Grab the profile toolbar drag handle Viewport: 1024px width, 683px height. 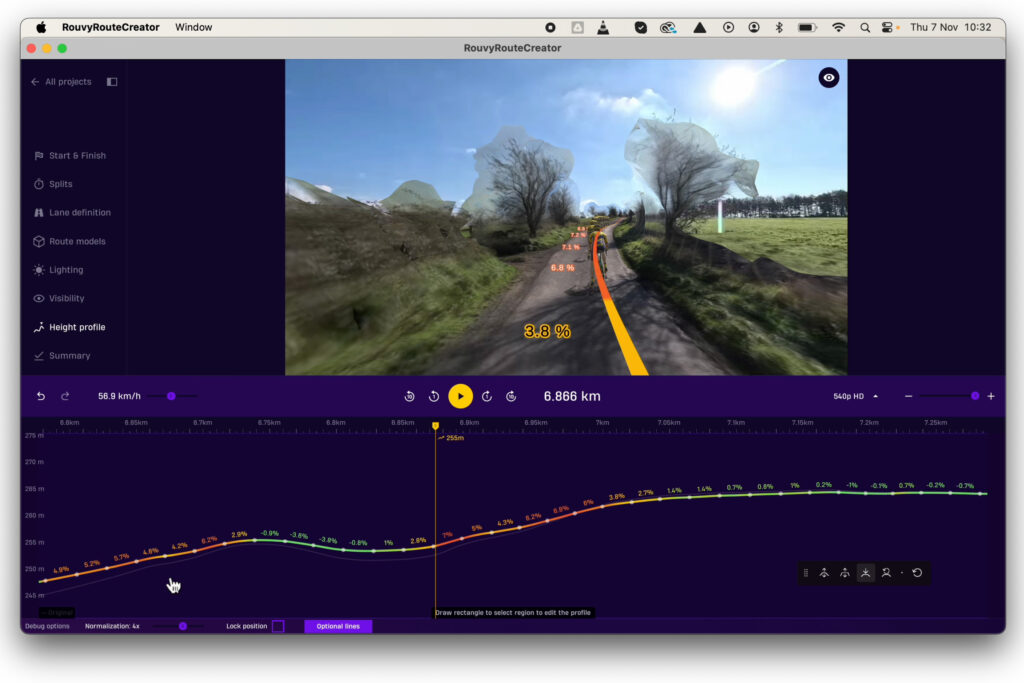[806, 573]
